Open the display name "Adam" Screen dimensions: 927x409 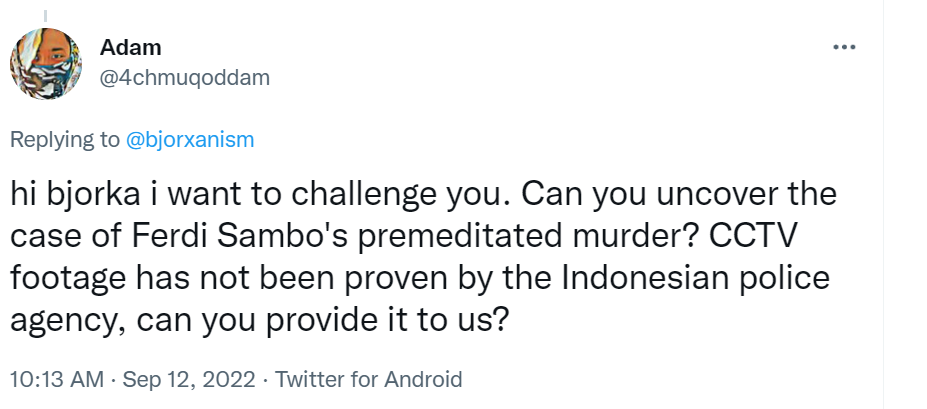click(131, 48)
